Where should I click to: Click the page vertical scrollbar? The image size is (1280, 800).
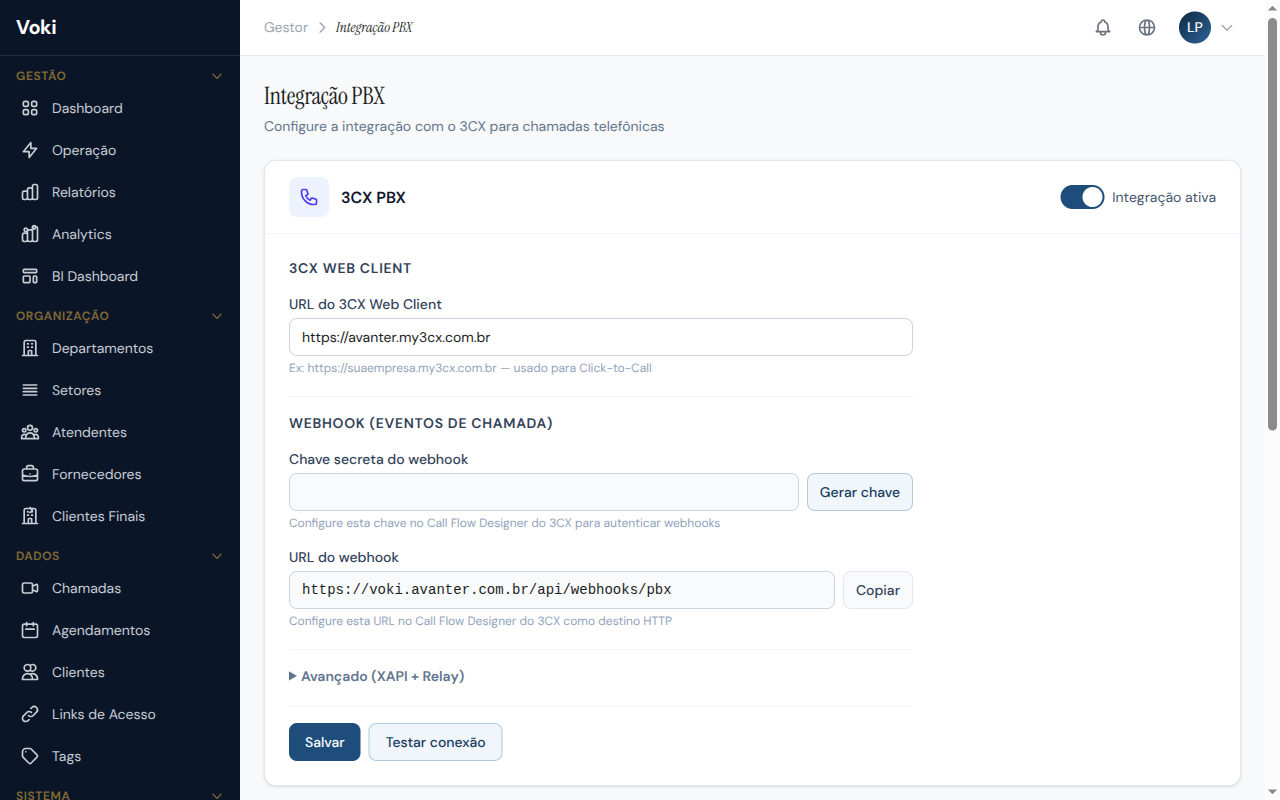(1272, 230)
